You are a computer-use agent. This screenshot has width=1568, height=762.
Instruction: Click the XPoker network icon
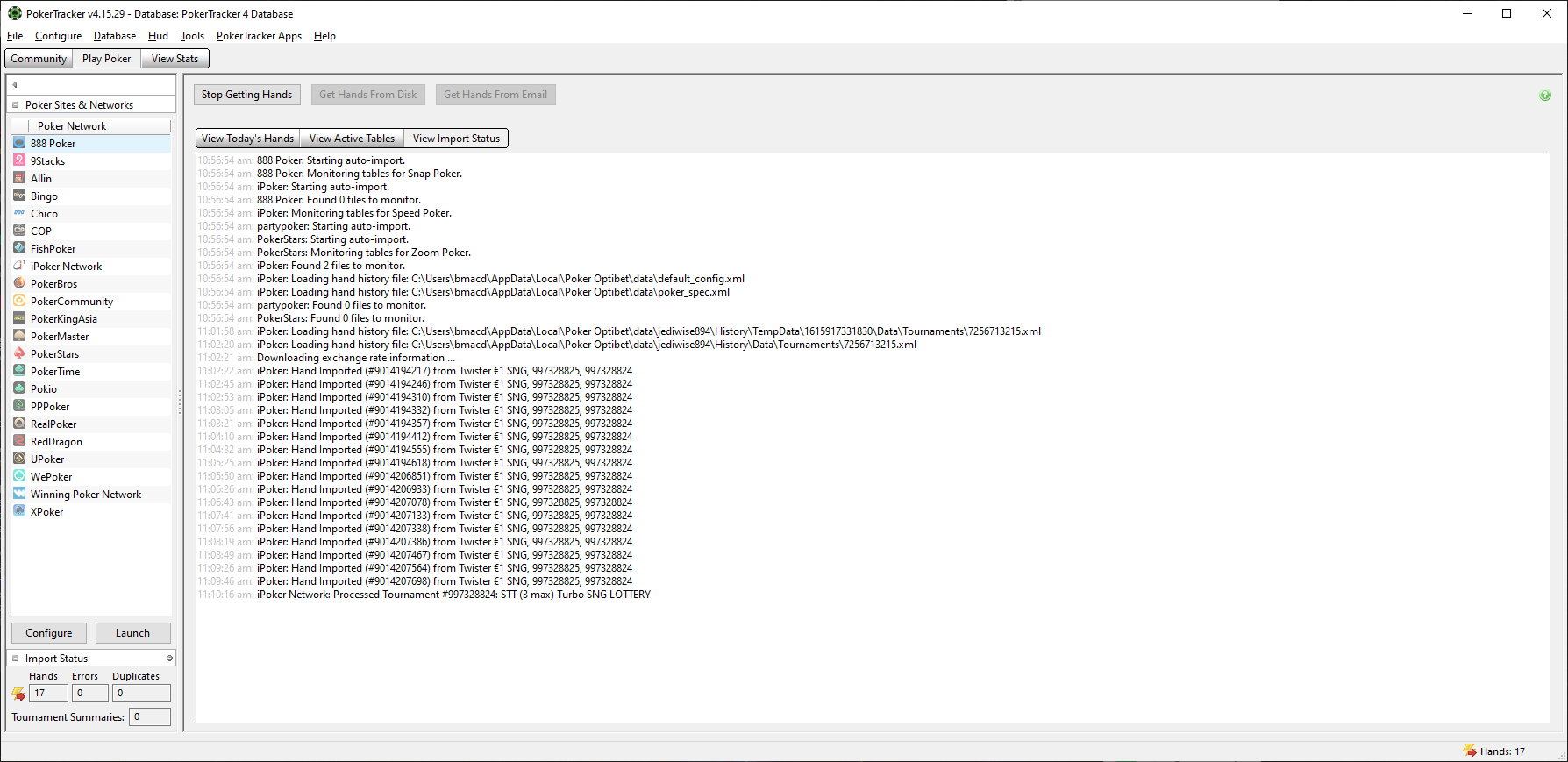(x=19, y=511)
